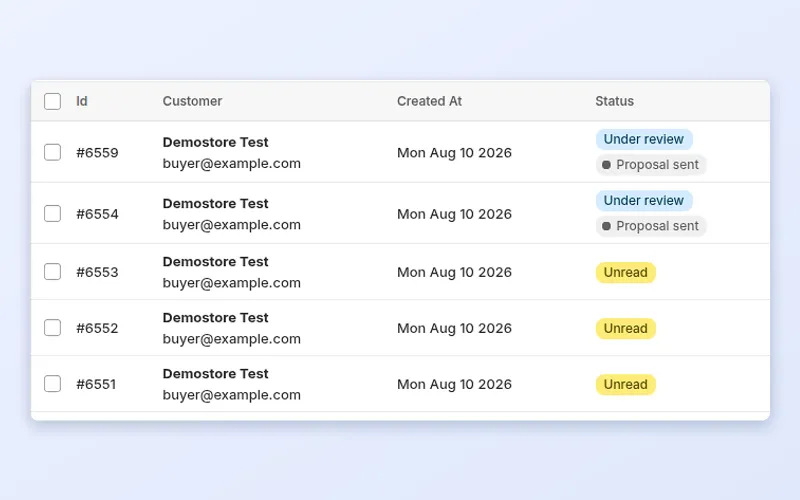Sort by the Id column header
Image resolution: width=800 pixels, height=500 pixels.
pyautogui.click(x=82, y=101)
